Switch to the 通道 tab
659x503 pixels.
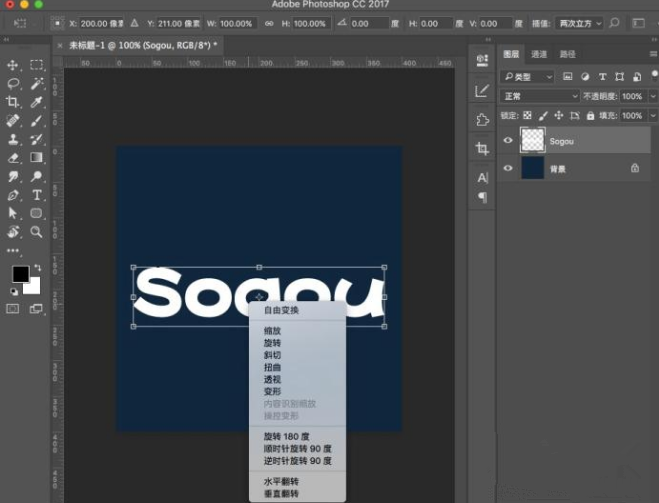(539, 54)
